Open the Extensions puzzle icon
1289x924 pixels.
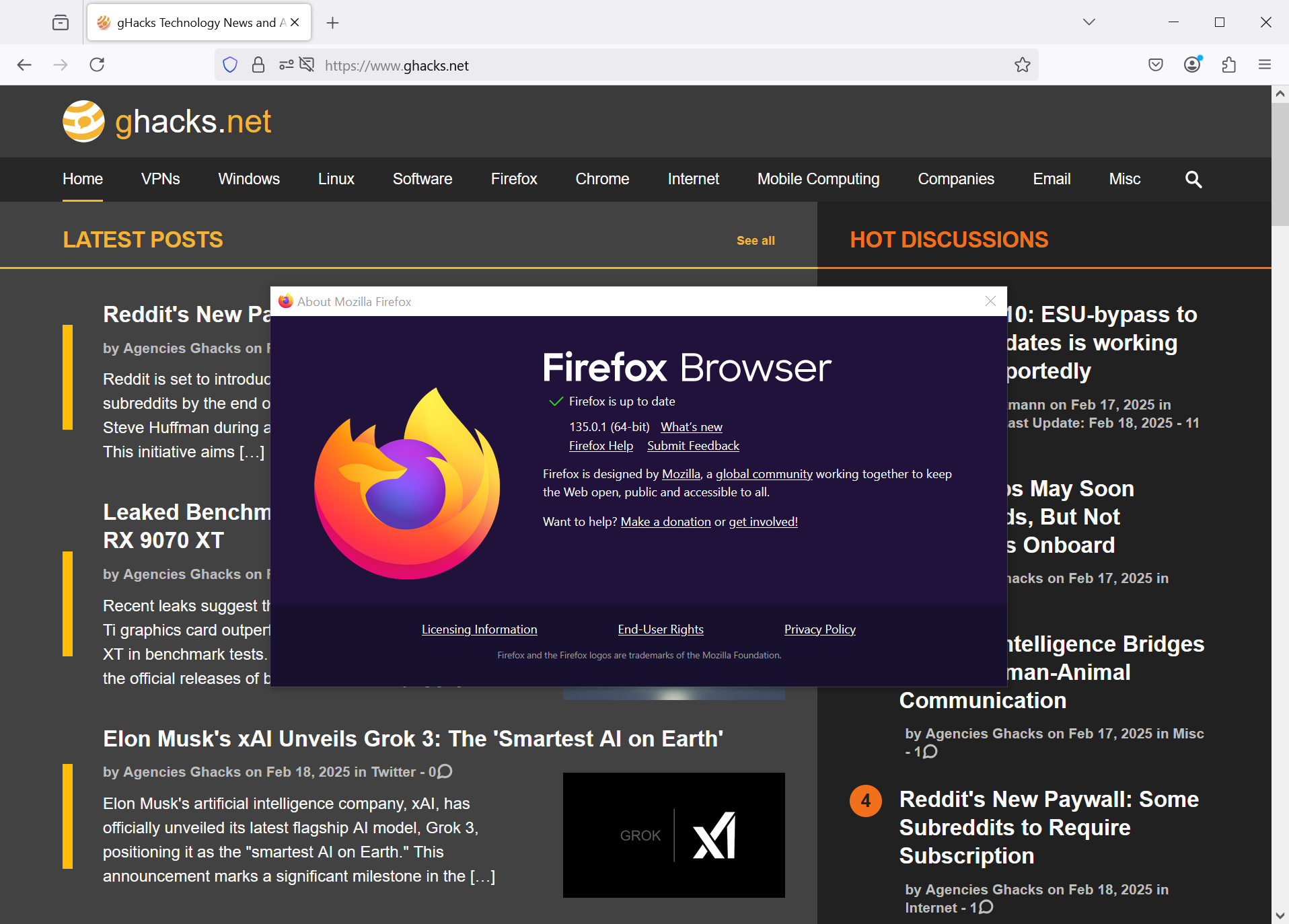(1228, 65)
